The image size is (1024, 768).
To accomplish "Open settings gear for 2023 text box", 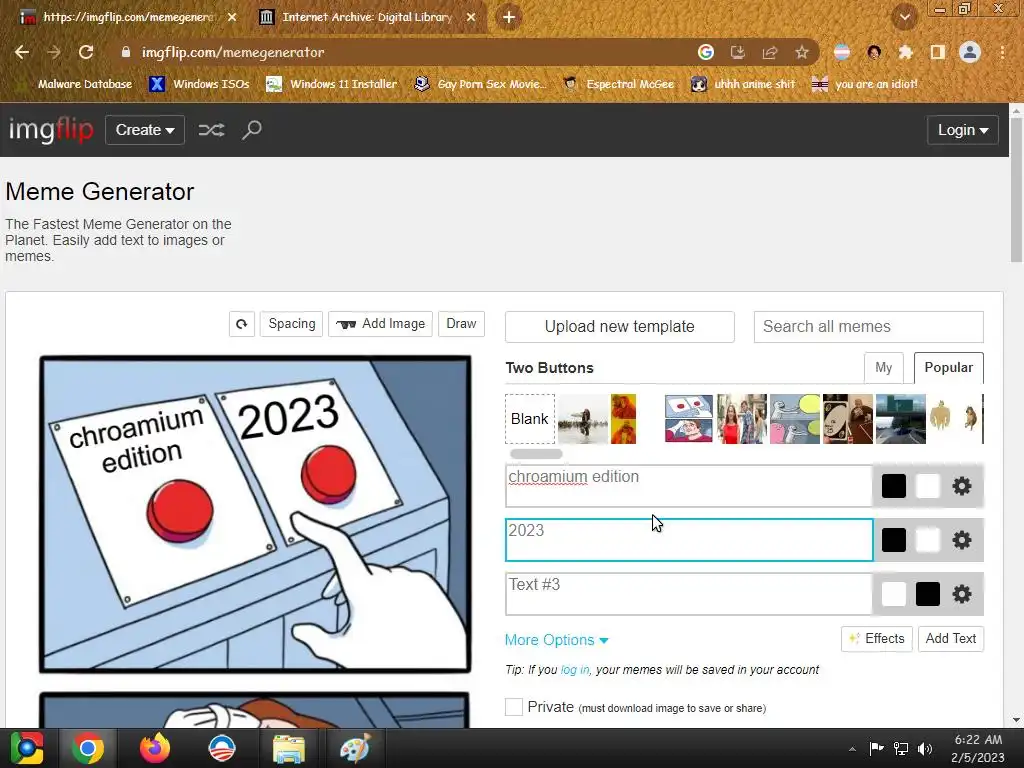I will pyautogui.click(x=961, y=540).
